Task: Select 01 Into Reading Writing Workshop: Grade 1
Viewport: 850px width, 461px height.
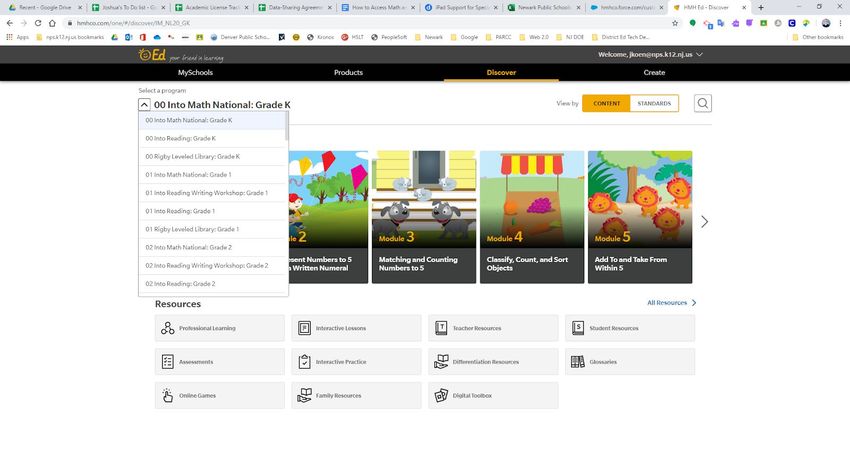Action: point(212,193)
